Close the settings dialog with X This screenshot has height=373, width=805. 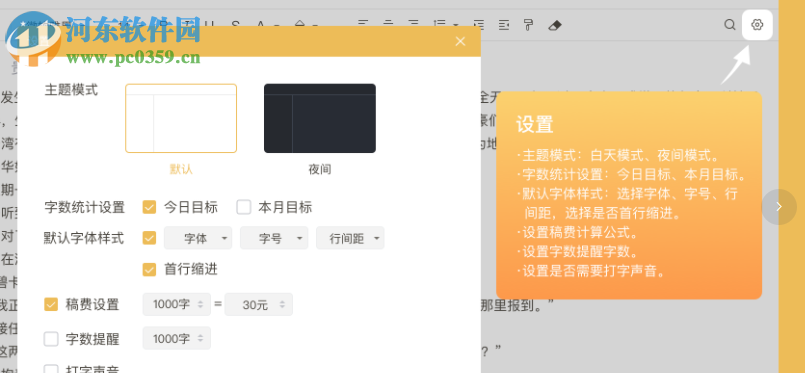[x=461, y=41]
